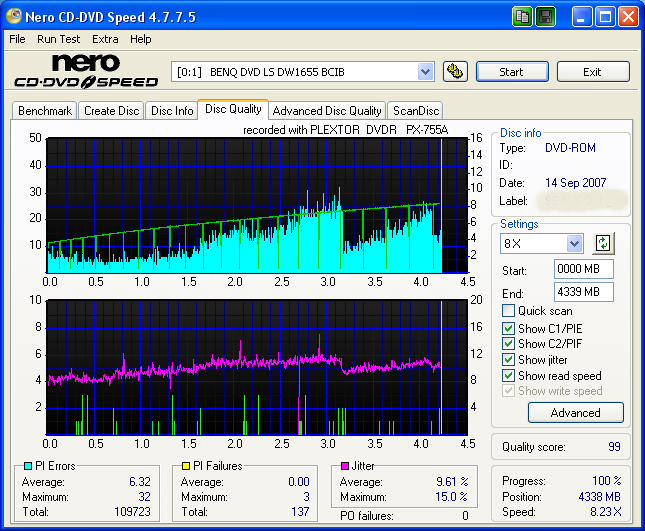645x531 pixels.
Task: Click the Start position 0000 MB field
Action: point(583,269)
